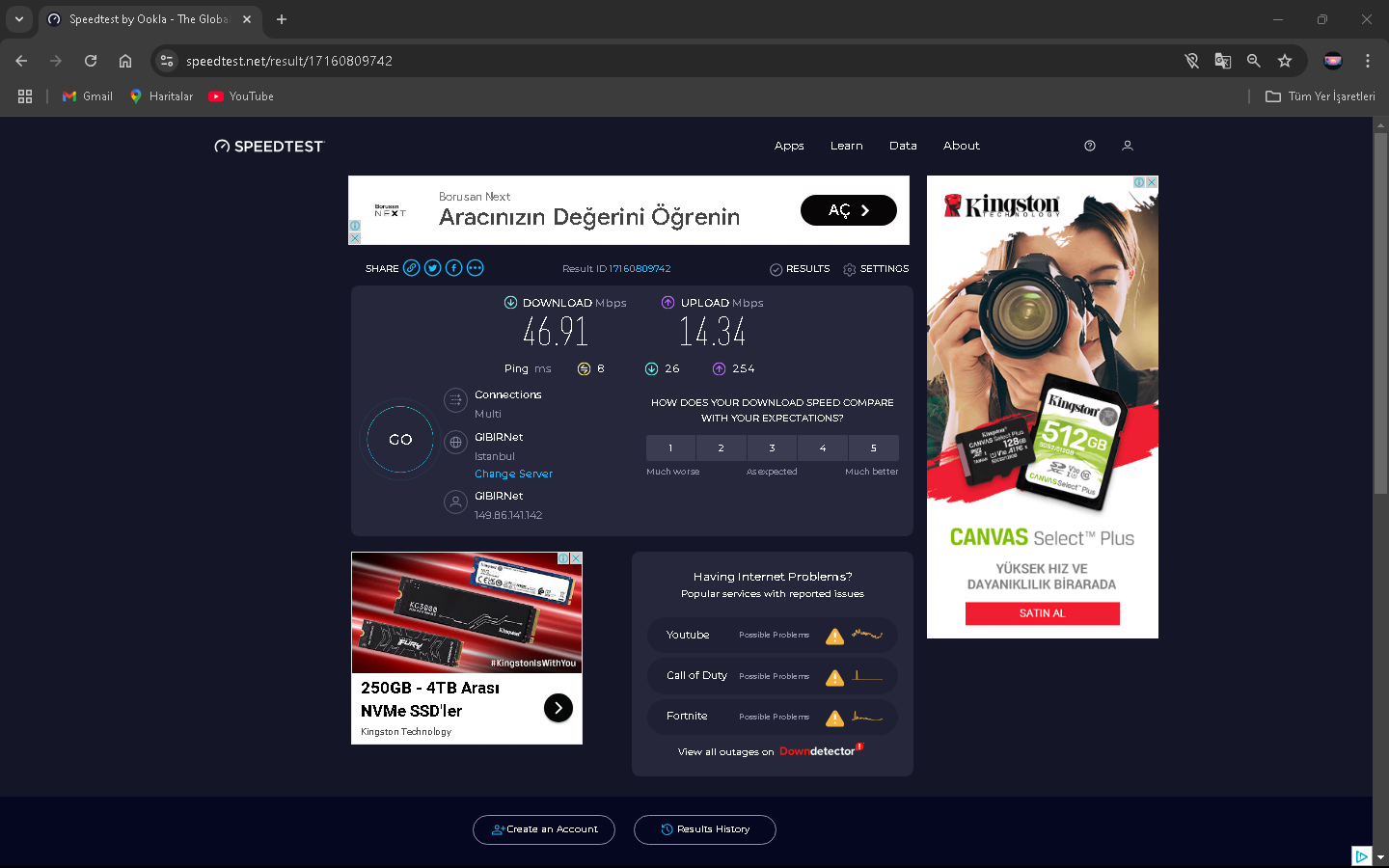The width and height of the screenshot is (1389, 868).
Task: Open the About menu
Action: [962, 146]
